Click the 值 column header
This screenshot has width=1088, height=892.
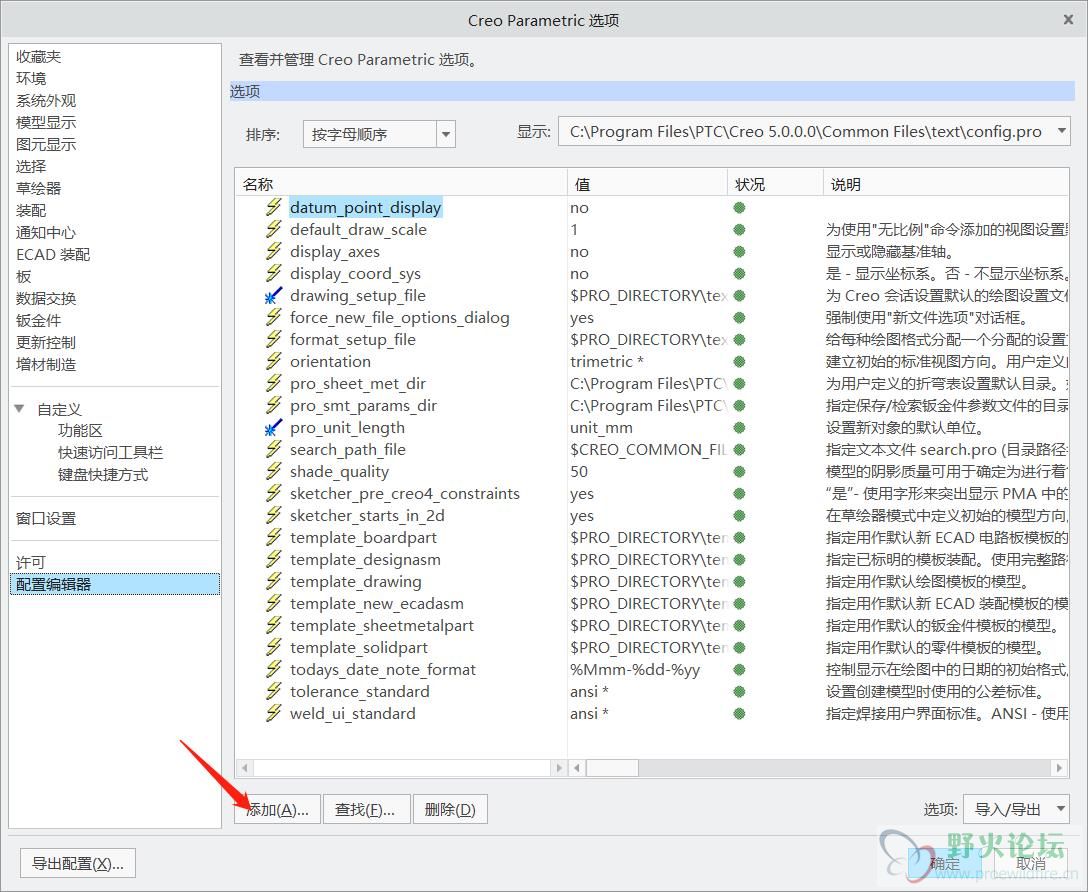tap(647, 185)
